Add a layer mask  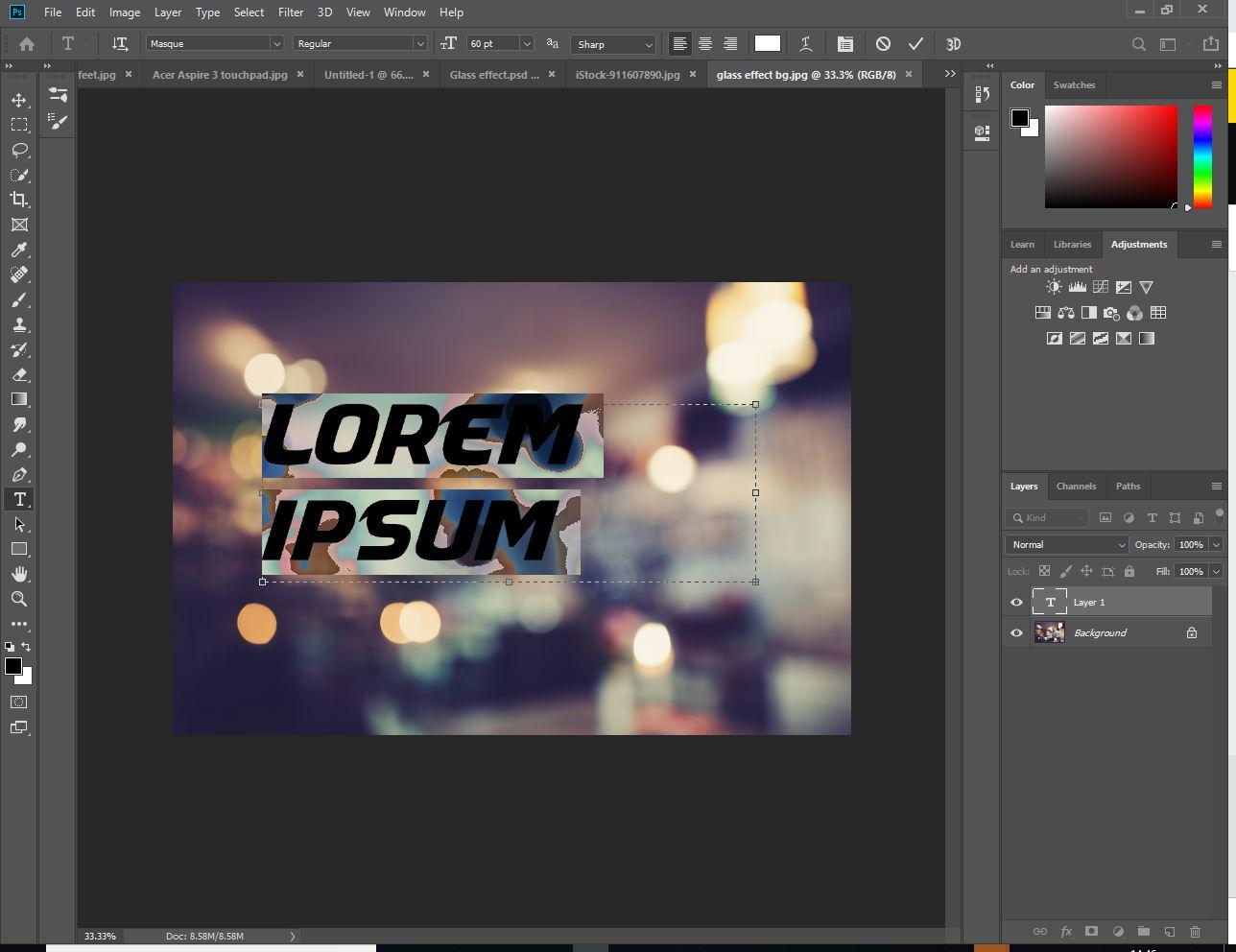pyautogui.click(x=1091, y=931)
